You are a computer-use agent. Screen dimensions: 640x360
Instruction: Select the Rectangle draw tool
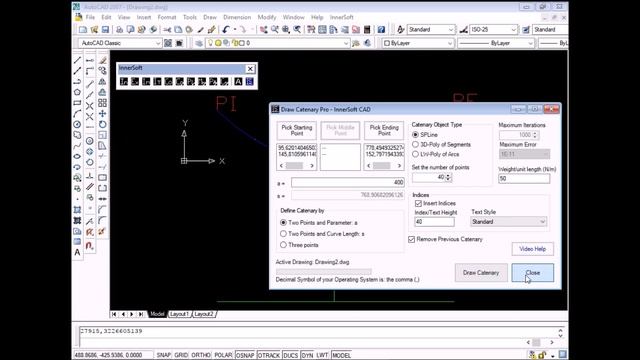tap(77, 103)
